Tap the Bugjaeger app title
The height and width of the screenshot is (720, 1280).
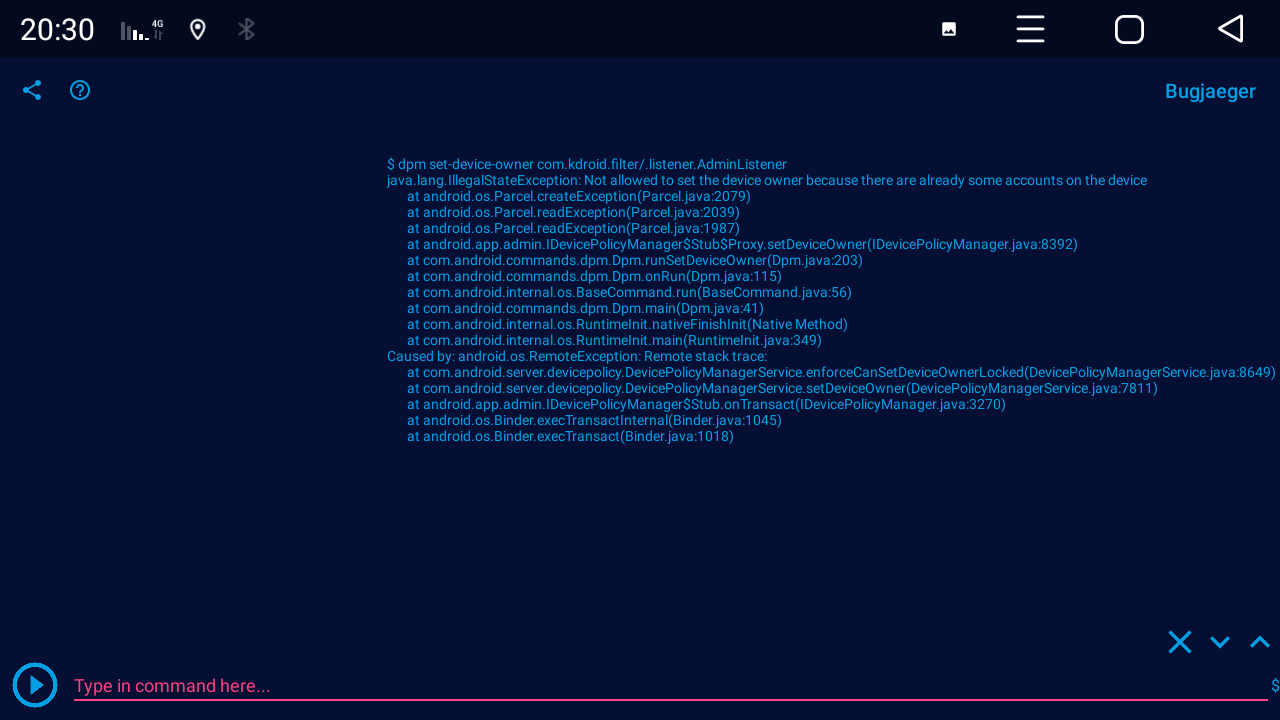tap(1210, 90)
